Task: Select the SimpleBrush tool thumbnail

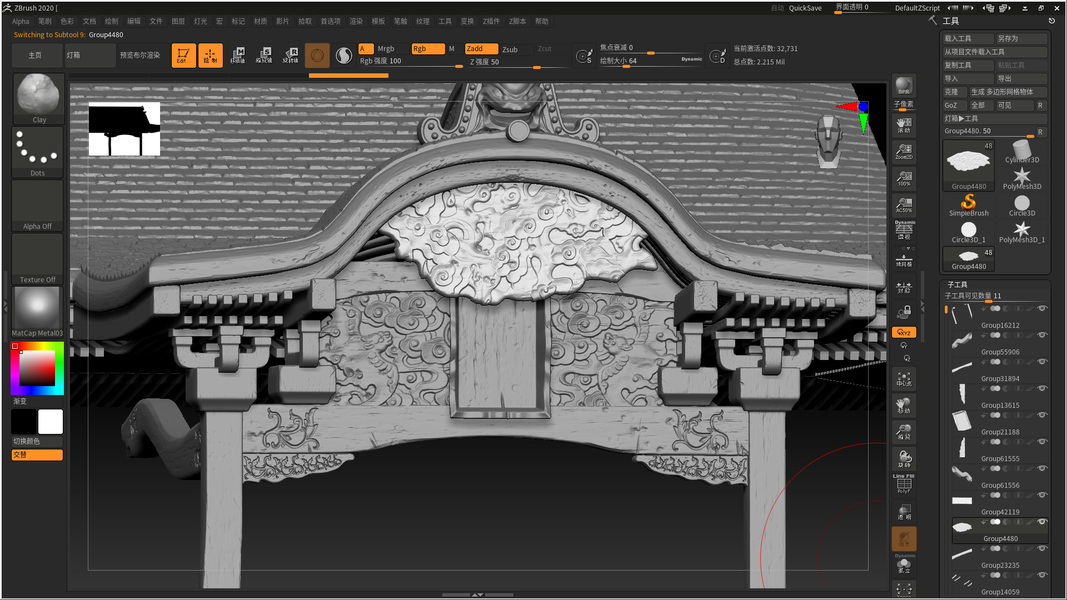Action: tap(968, 205)
